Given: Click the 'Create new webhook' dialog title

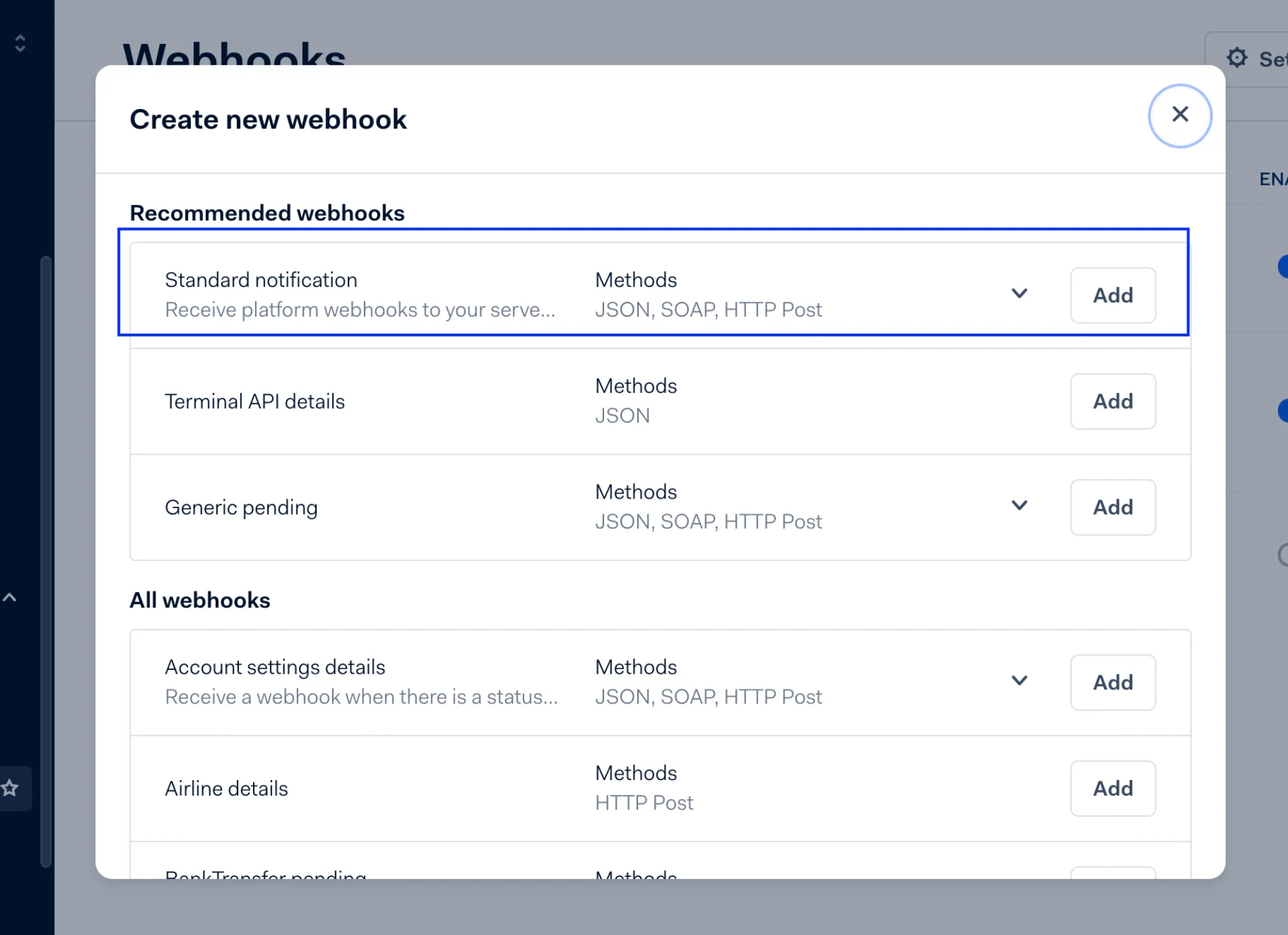Looking at the screenshot, I should coord(269,119).
